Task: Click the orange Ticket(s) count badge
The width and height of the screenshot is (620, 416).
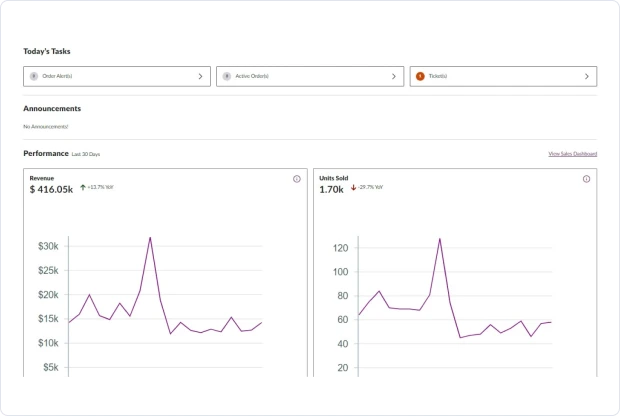Action: (x=420, y=76)
